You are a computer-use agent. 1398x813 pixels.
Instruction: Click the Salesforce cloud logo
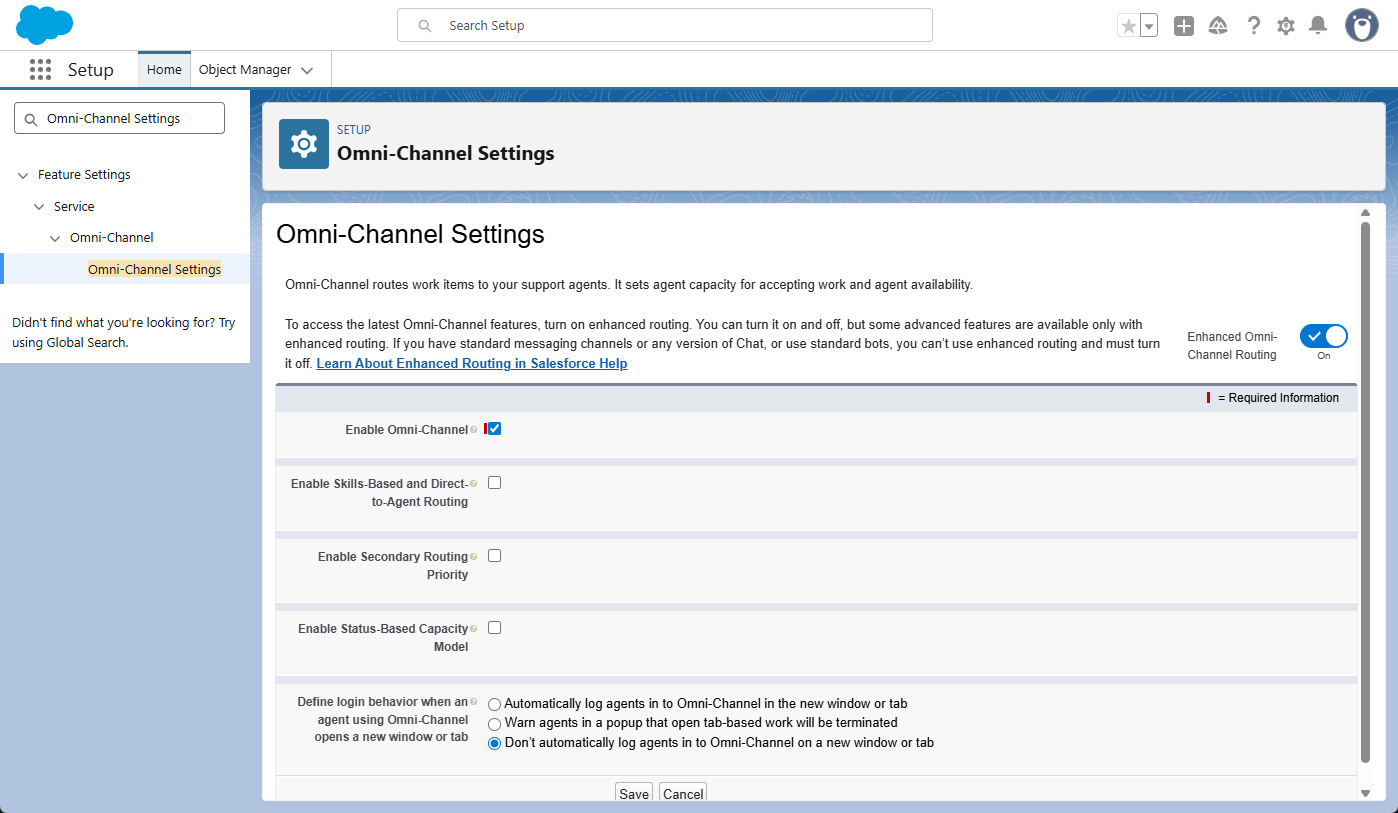point(45,25)
